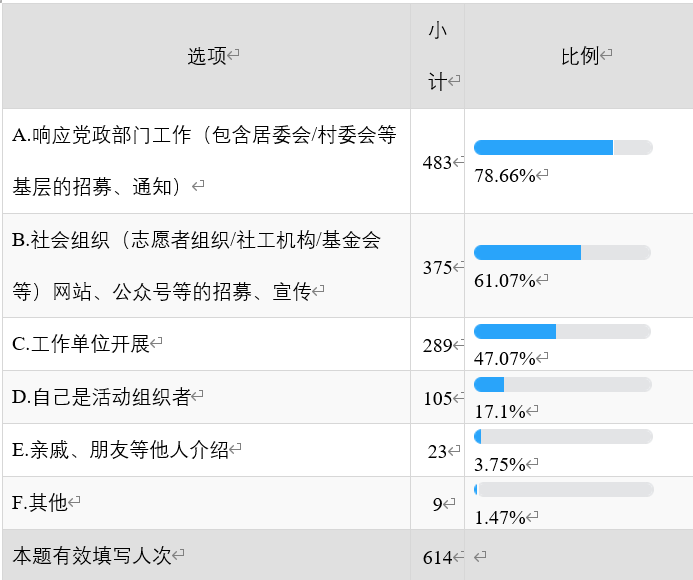Click the 3.75% progress bar
Viewport: 693px width, 580px height.
point(563,437)
